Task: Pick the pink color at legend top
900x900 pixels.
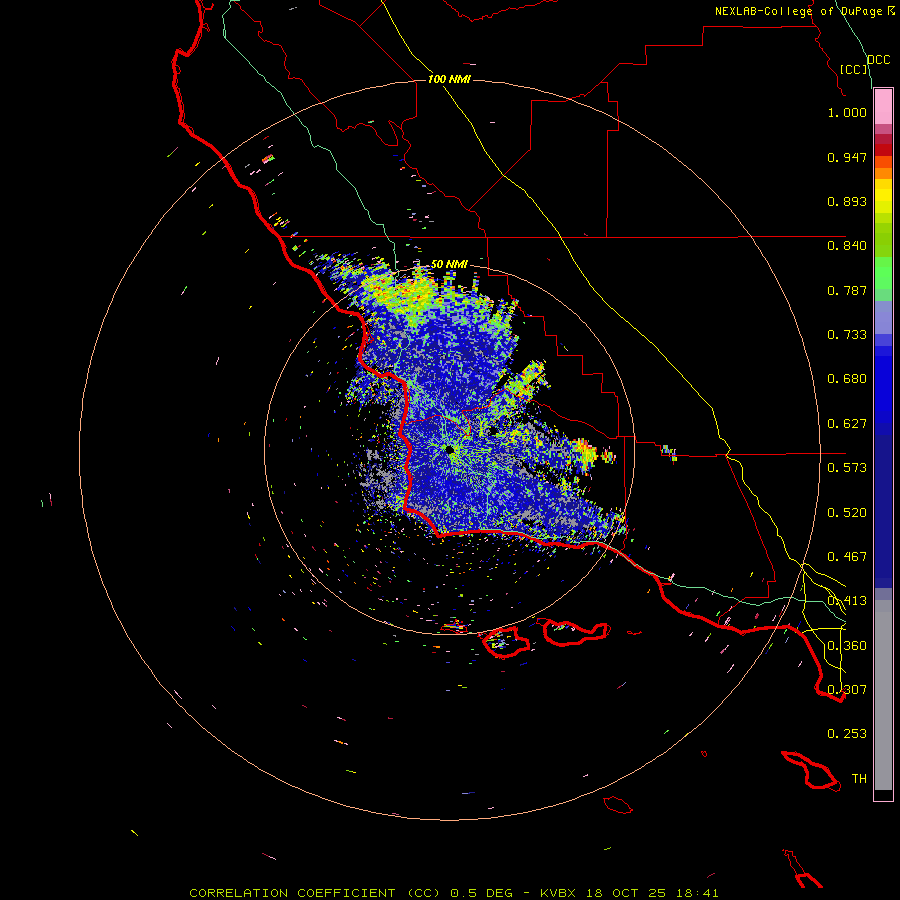Action: (x=883, y=106)
